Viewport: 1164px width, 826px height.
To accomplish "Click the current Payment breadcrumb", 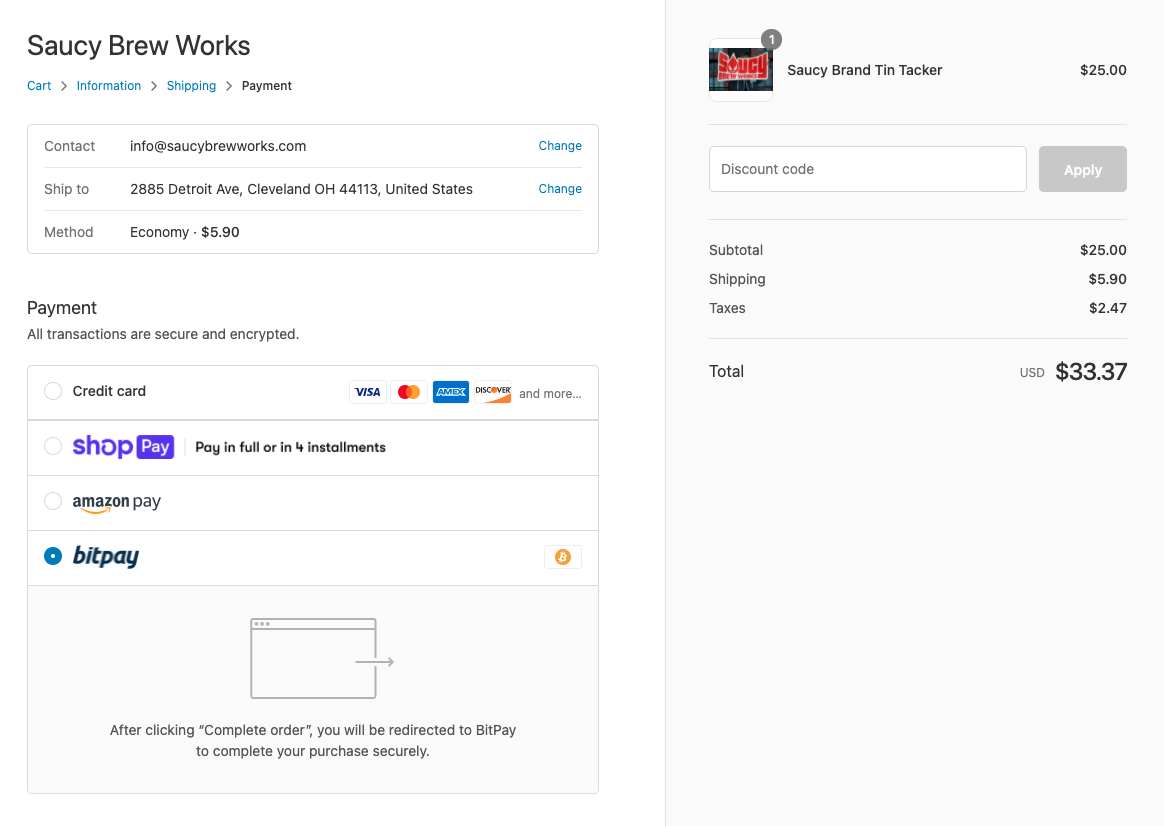I will (x=267, y=85).
